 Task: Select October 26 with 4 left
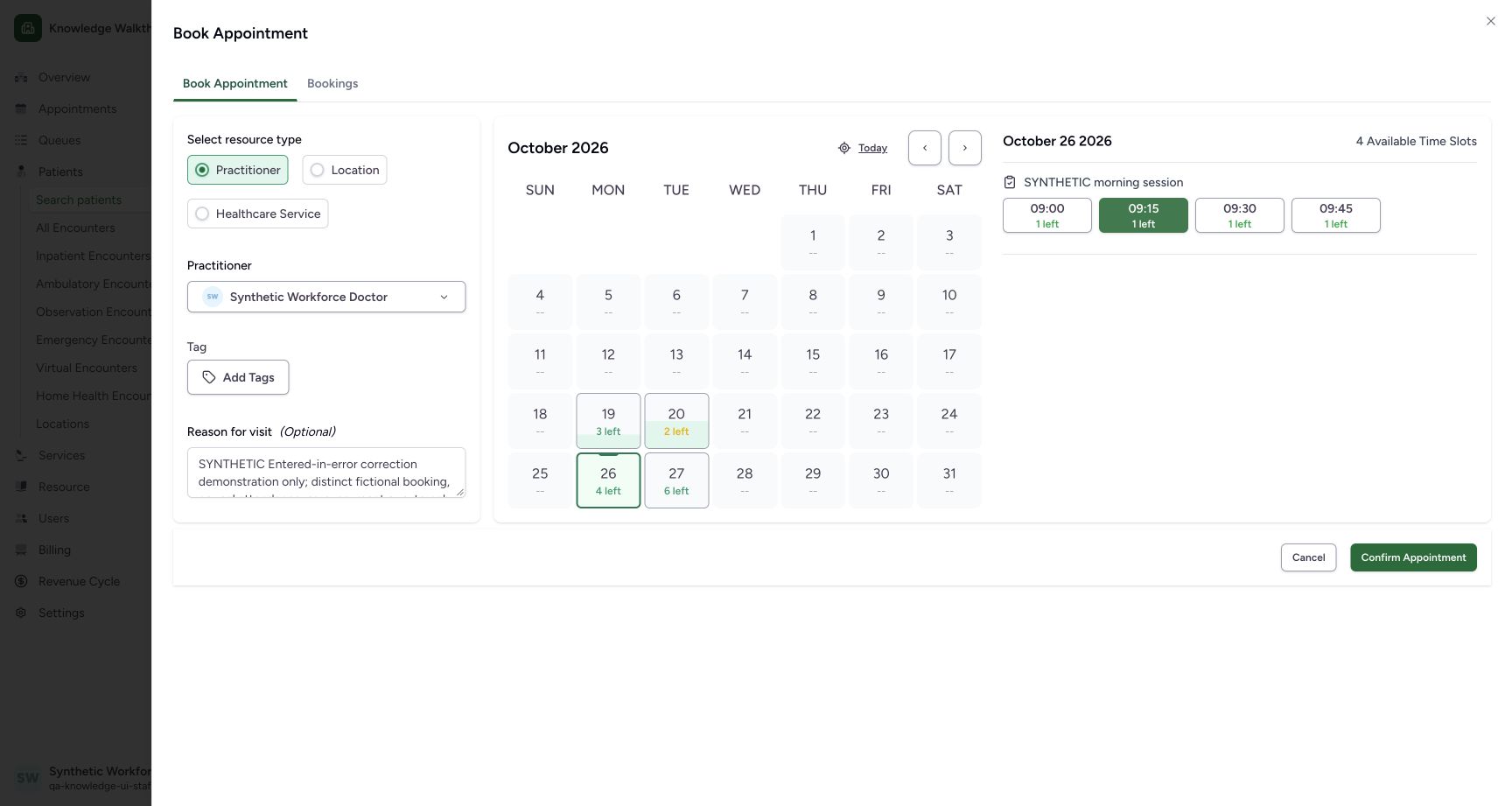click(x=608, y=480)
